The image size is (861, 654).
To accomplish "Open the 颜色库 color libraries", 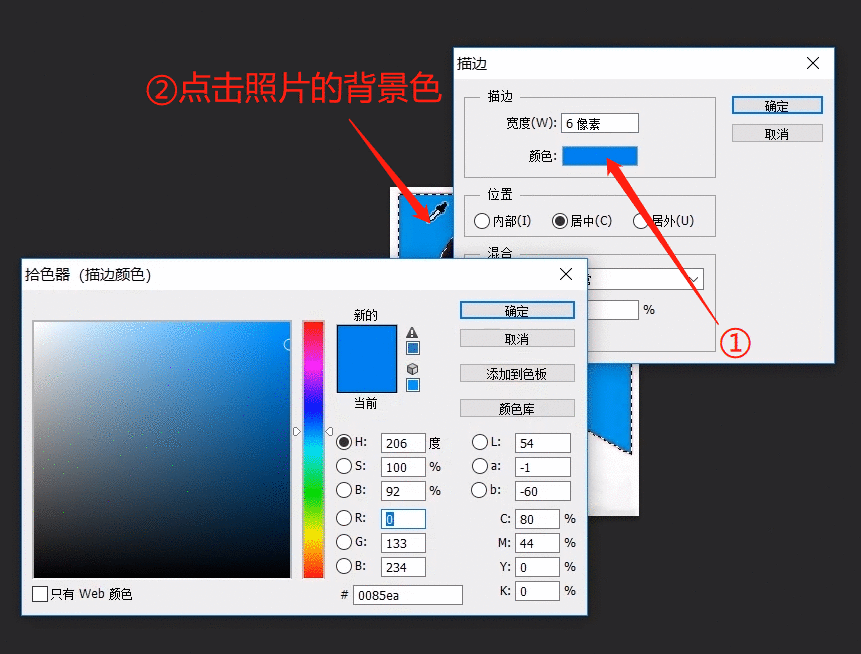I will coord(517,408).
